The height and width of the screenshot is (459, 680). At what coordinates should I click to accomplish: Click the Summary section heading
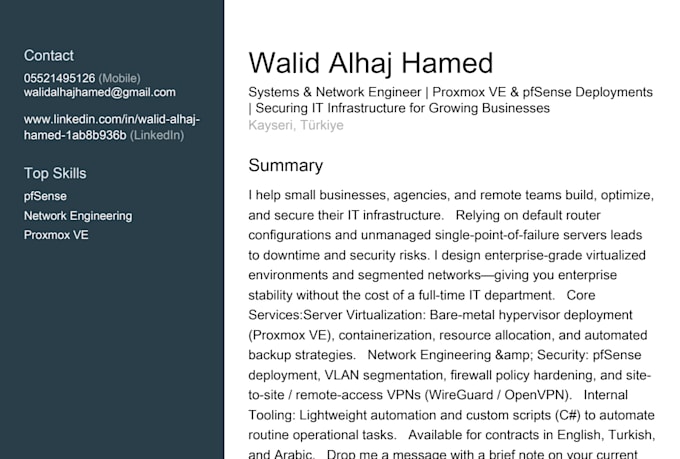click(285, 165)
